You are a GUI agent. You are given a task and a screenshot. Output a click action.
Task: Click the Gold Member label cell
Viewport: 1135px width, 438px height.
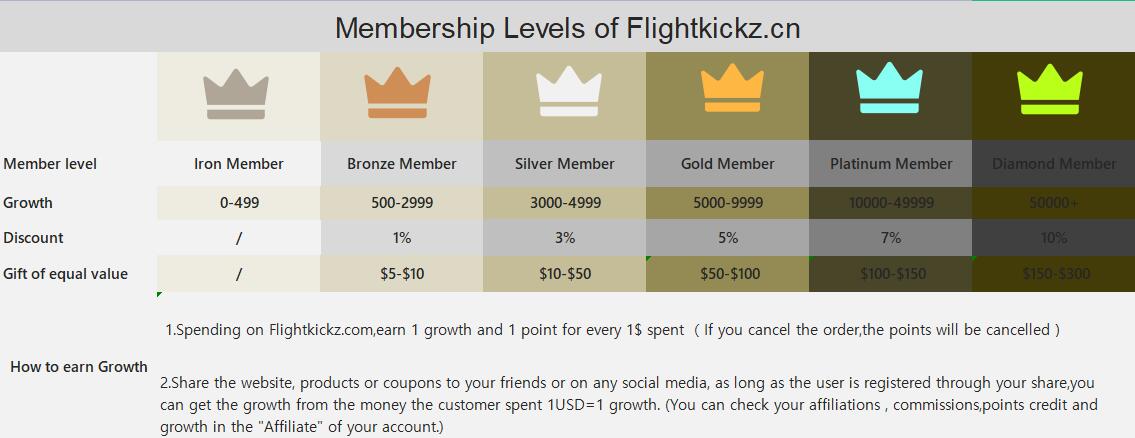727,164
